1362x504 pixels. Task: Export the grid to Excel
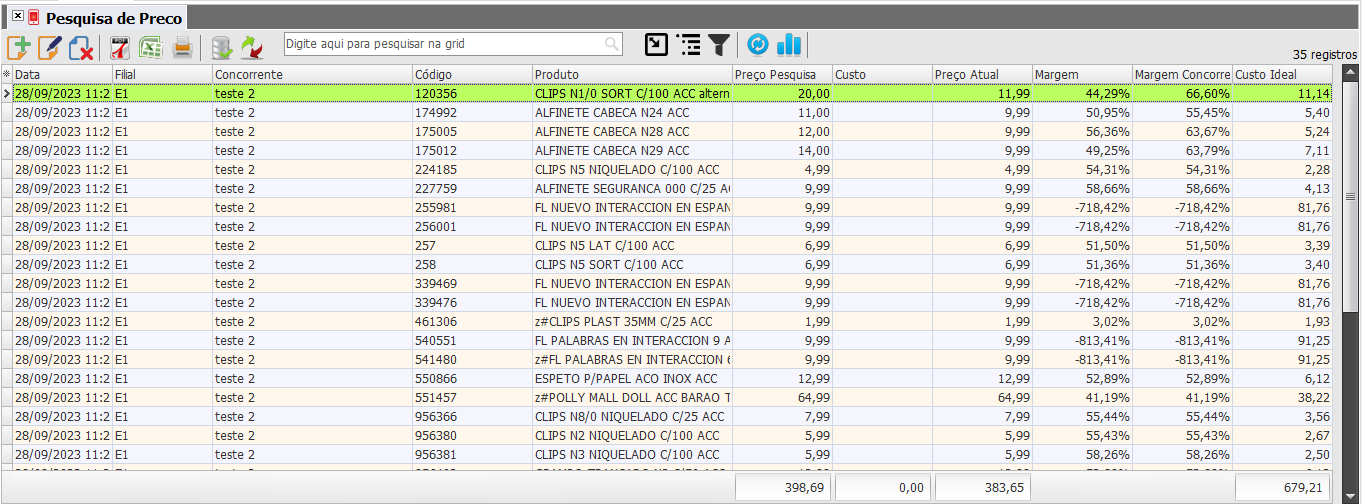pos(151,46)
